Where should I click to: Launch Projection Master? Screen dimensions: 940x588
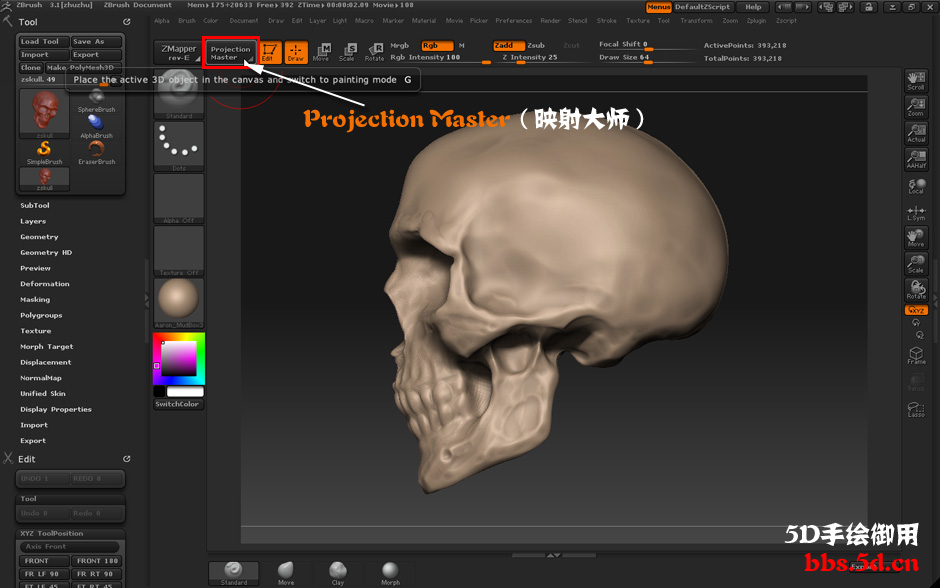[231, 53]
